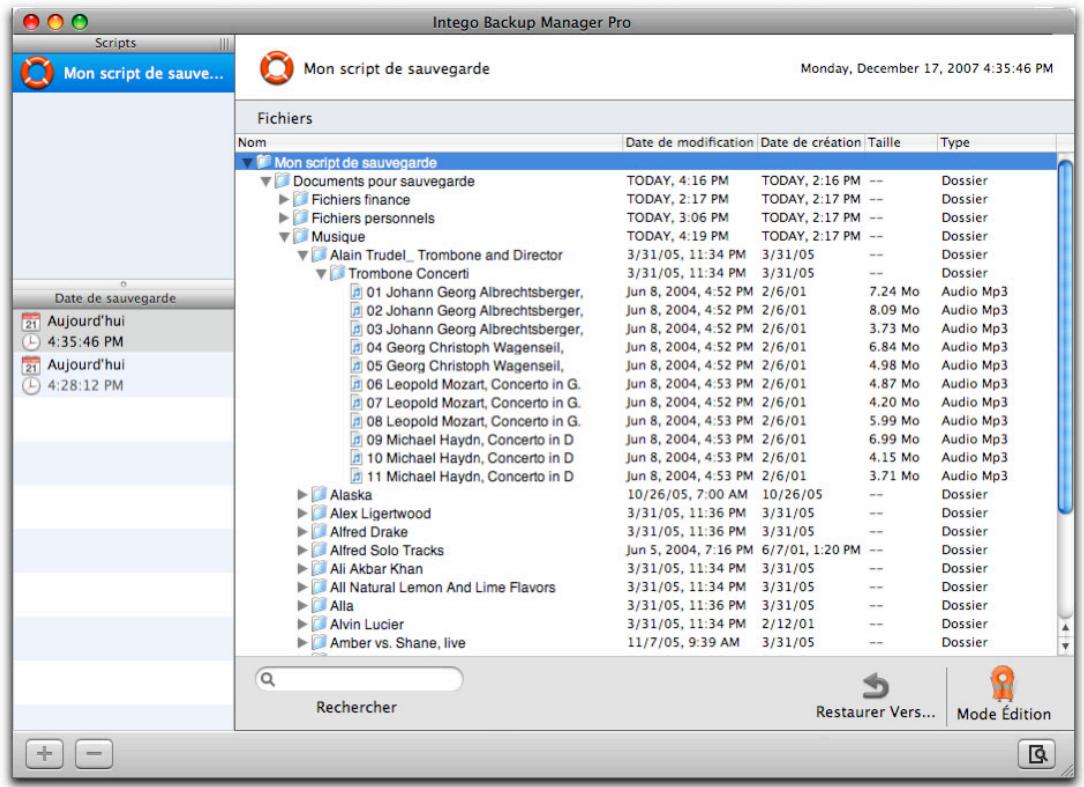Click folder icon of Alvin Lucier
Image resolution: width=1084 pixels, height=787 pixels.
319,624
